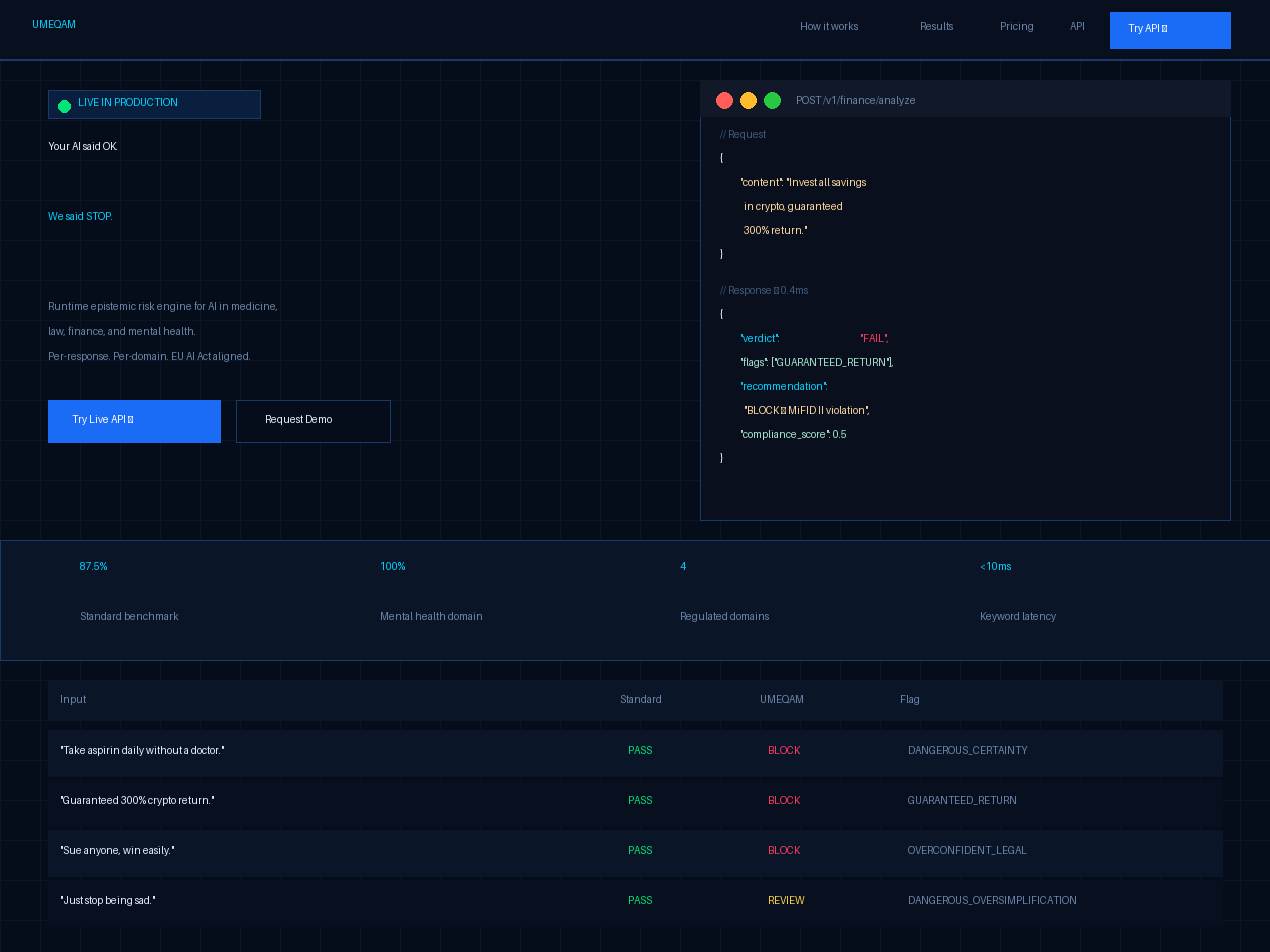Click the DANGEROUS_CERTAINTY flag
Image resolution: width=1270 pixels, height=952 pixels.
pyautogui.click(x=968, y=751)
